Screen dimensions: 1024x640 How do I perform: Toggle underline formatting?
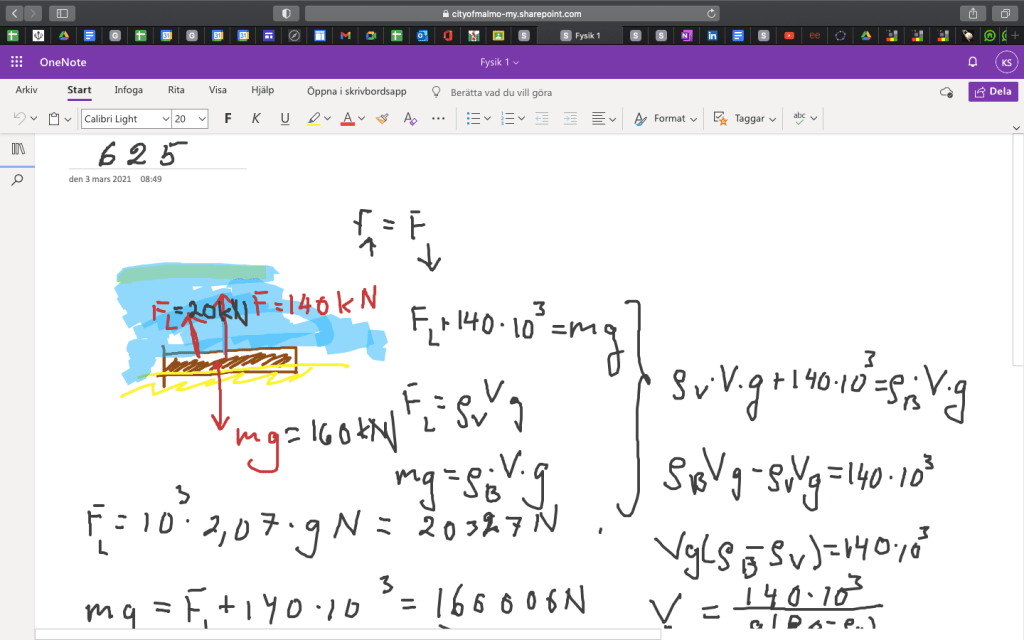285,118
